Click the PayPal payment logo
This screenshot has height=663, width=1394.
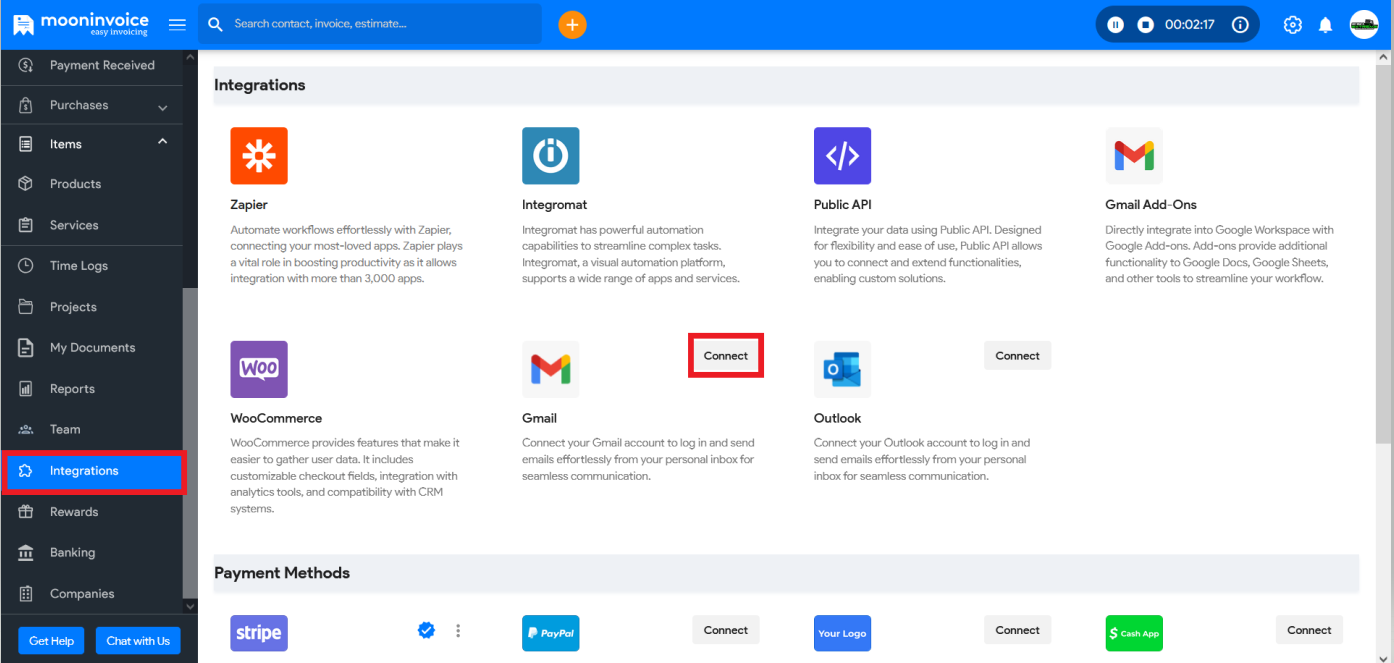[551, 633]
